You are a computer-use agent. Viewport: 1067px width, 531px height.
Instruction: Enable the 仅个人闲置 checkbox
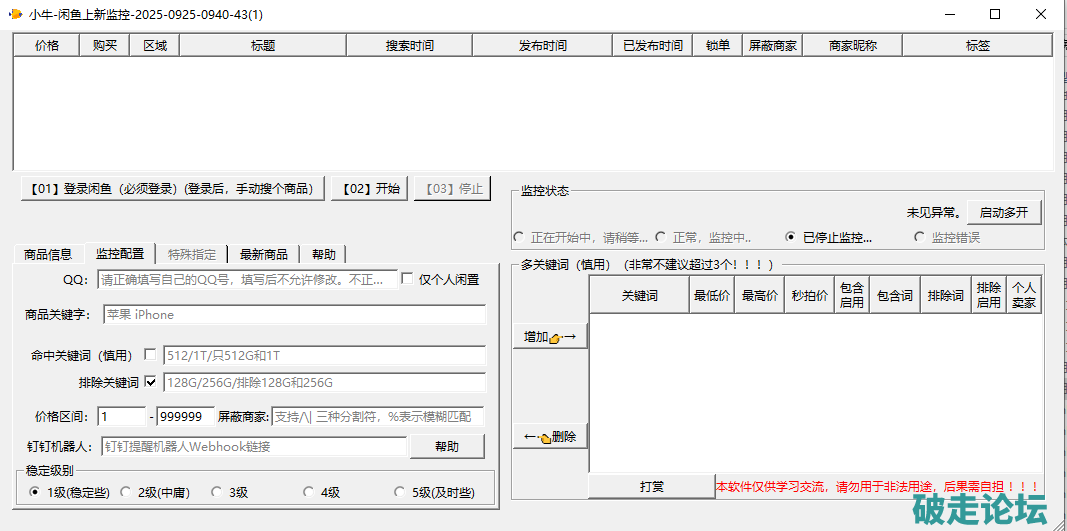point(407,280)
